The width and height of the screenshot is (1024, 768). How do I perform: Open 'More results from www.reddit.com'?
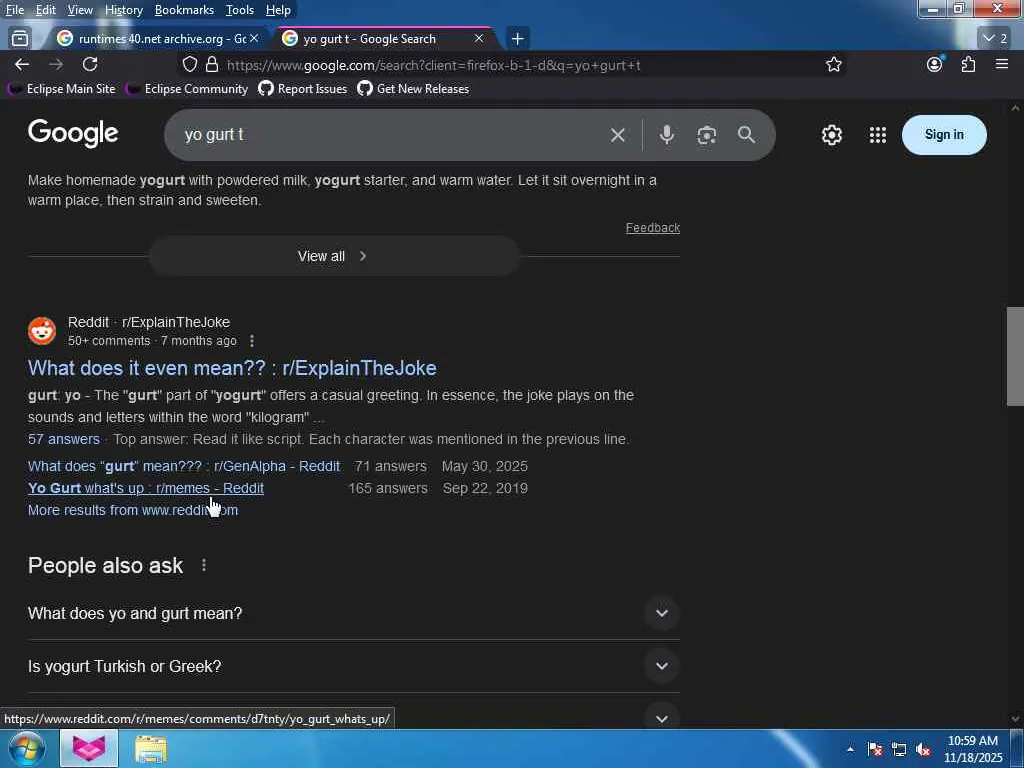(133, 510)
